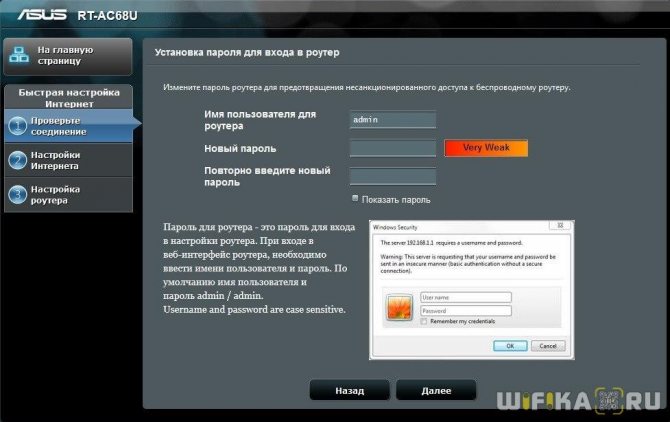
Task: Click step 2 circle icon Настройки Интернета
Action: pyautogui.click(x=18, y=161)
